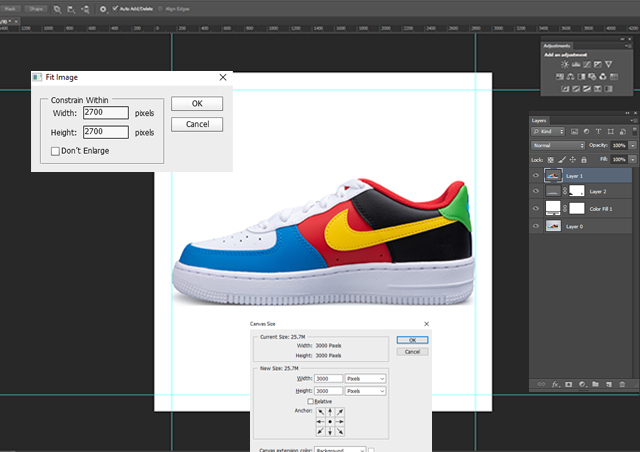Click the link layers icon at panel bottom

[541, 384]
